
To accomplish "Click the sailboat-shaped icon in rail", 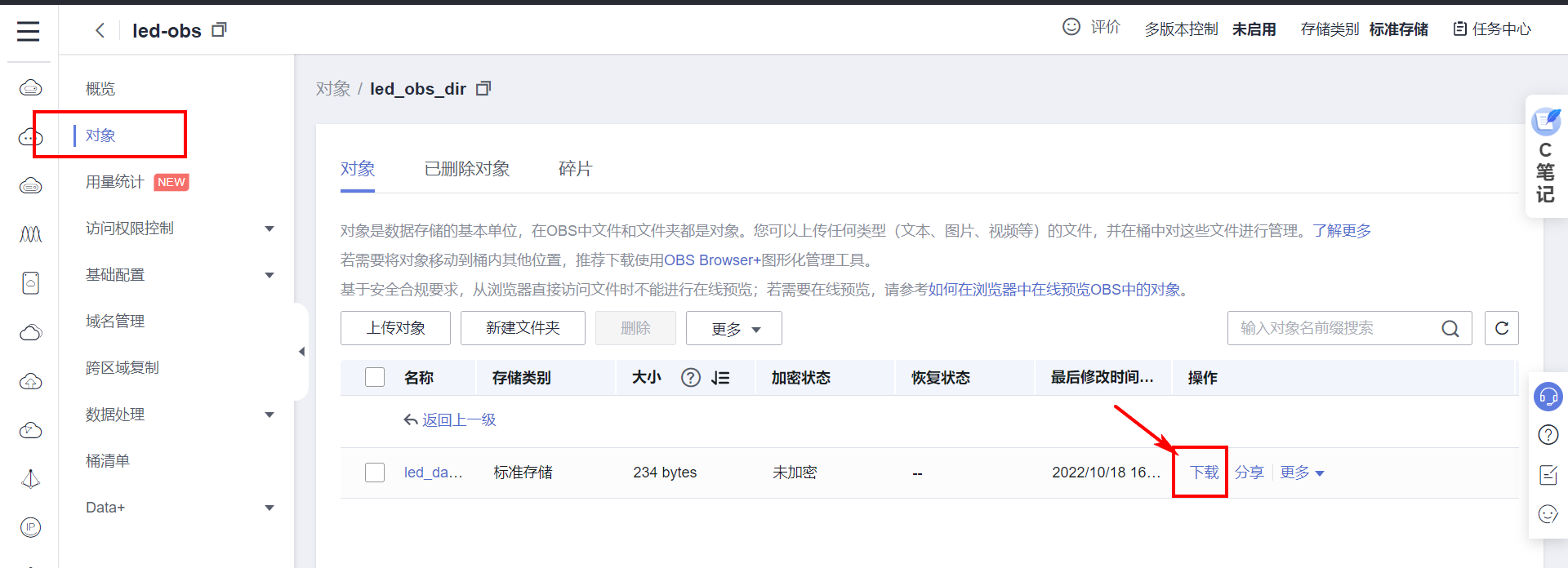I will 30,479.
